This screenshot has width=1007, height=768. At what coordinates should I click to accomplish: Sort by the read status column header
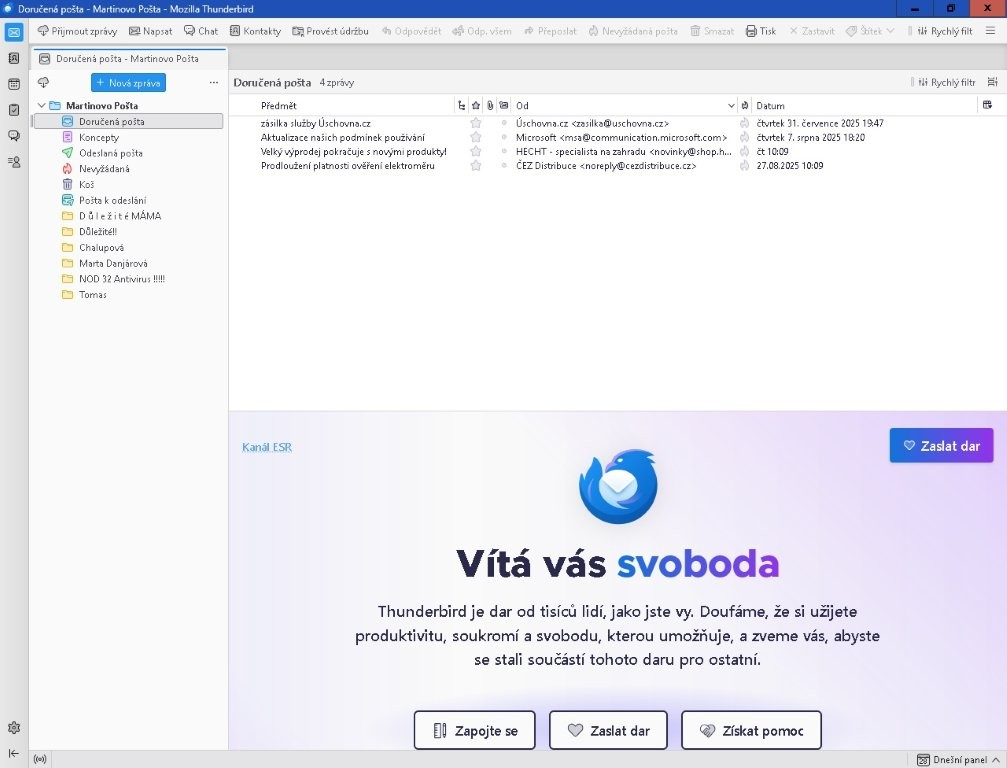click(x=504, y=105)
